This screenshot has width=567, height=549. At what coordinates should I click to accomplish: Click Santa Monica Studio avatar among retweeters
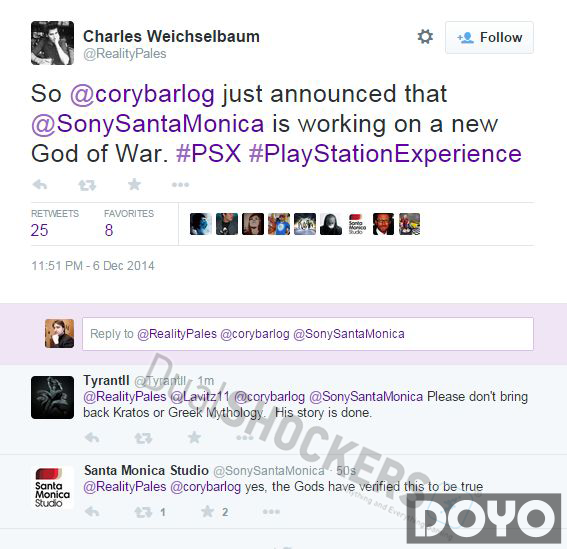pyautogui.click(x=357, y=224)
